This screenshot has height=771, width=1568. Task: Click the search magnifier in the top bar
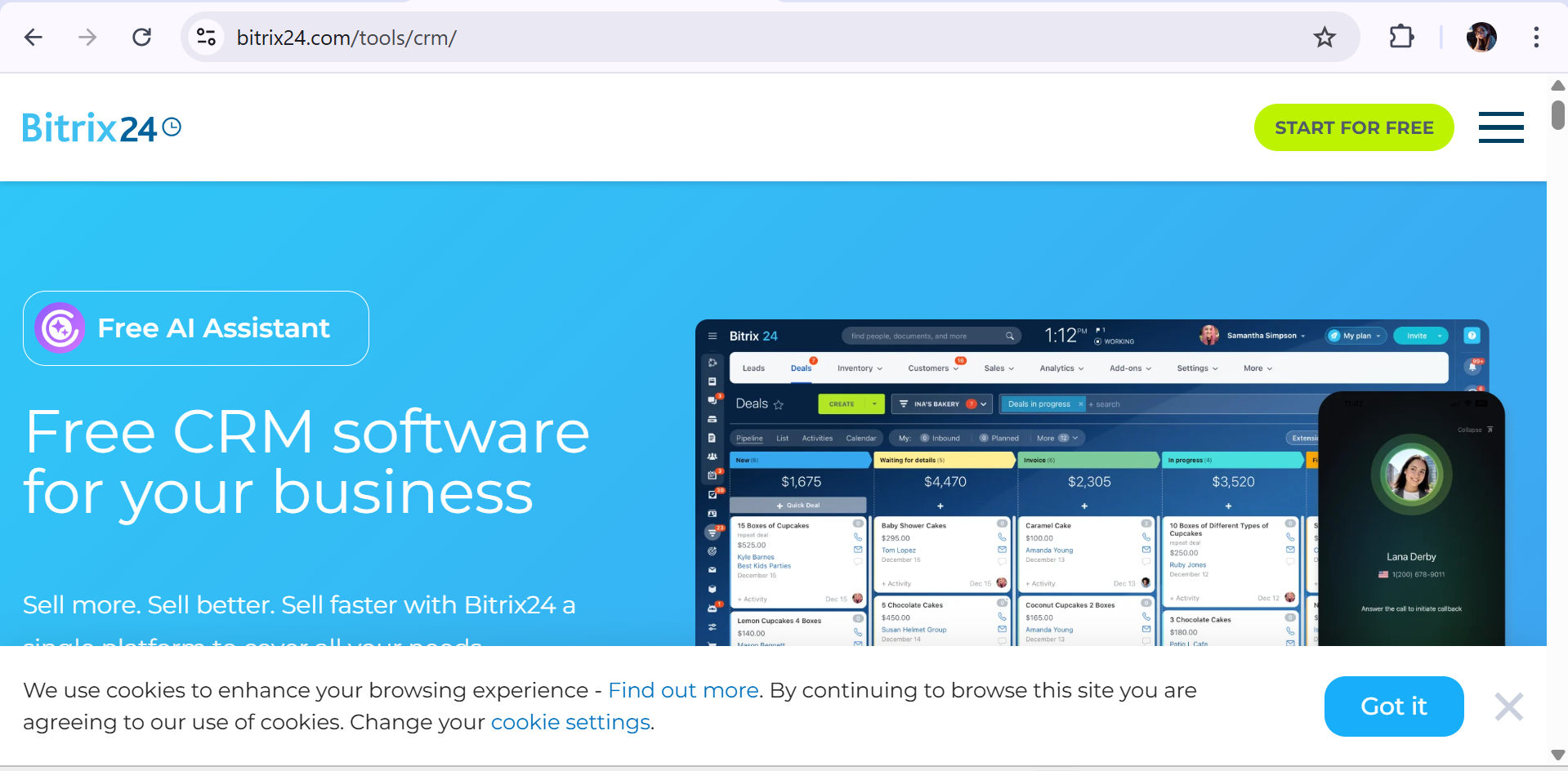pos(1010,336)
